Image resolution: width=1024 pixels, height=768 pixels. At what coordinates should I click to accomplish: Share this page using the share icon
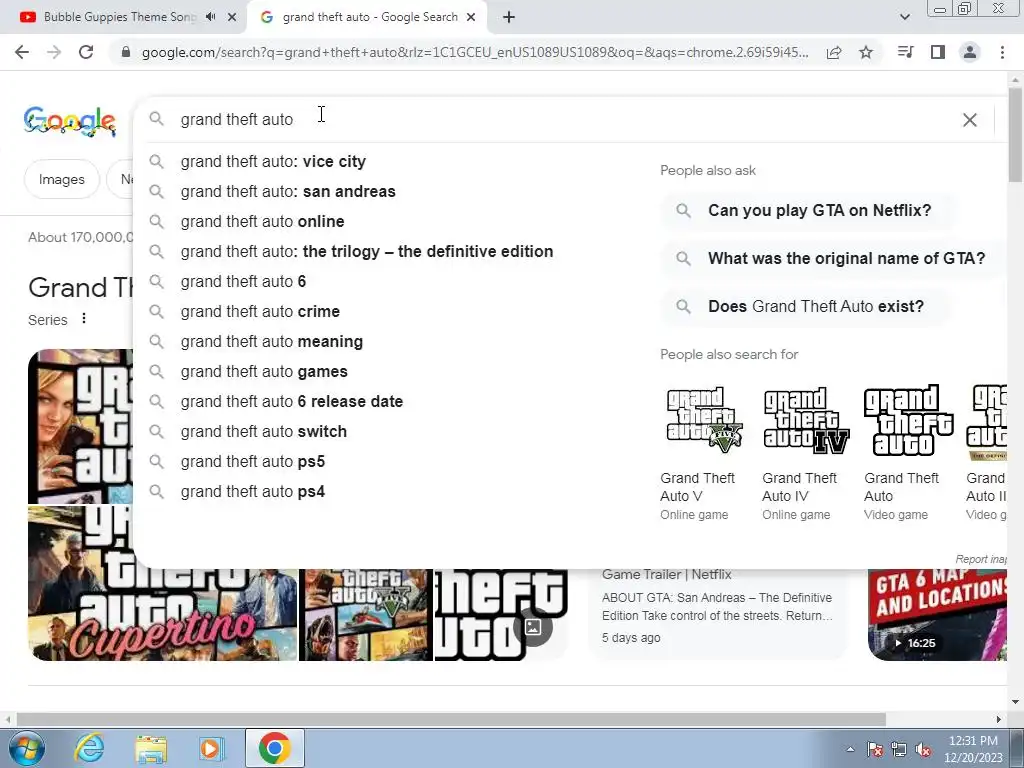pyautogui.click(x=834, y=52)
